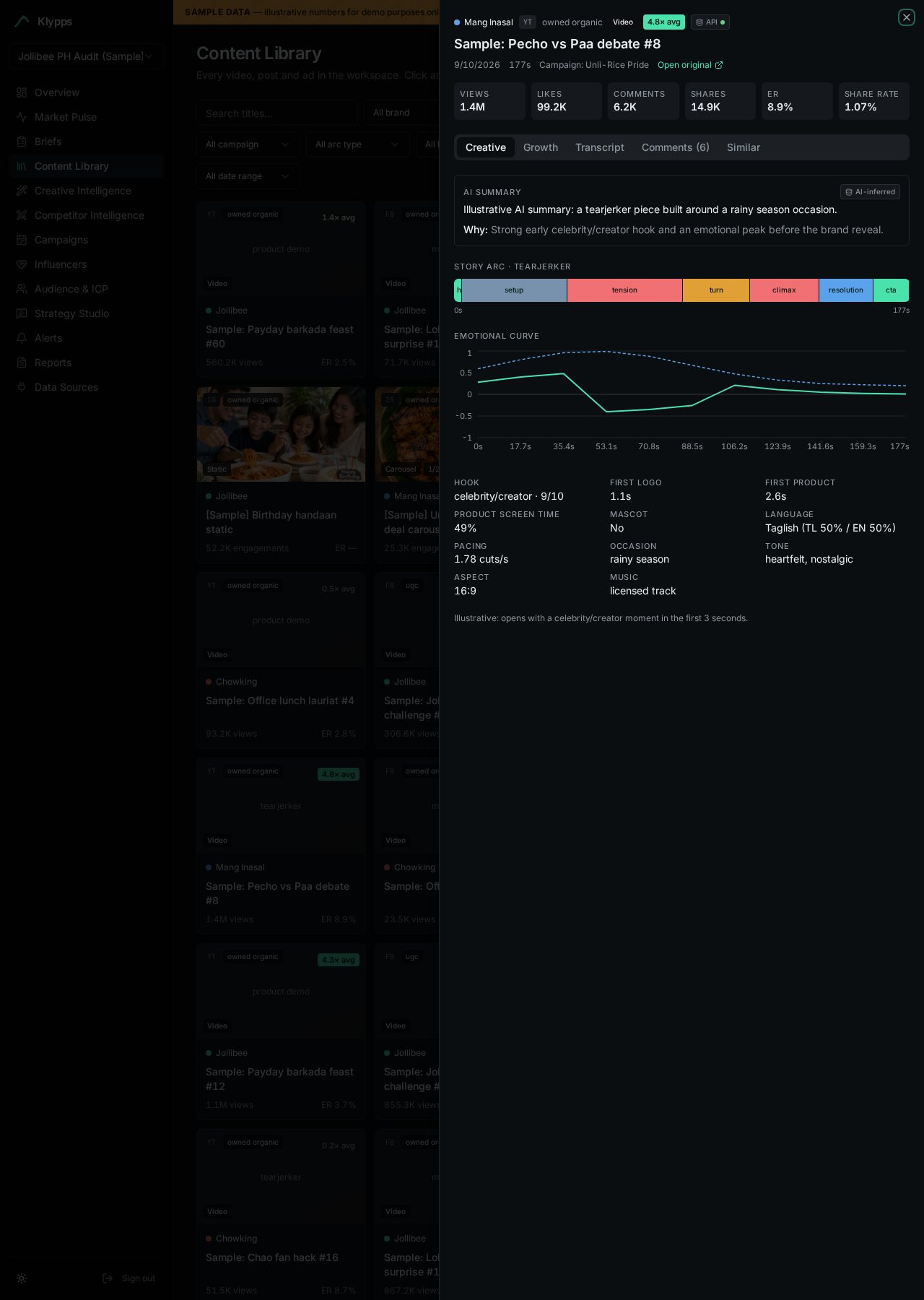The width and height of the screenshot is (924, 1300).
Task: Click the Content Library sidebar icon
Action: 22,166
